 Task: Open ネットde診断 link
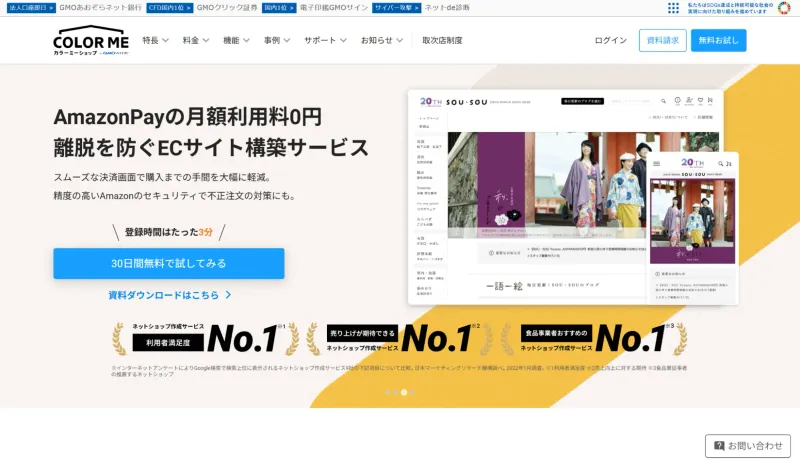(x=447, y=8)
